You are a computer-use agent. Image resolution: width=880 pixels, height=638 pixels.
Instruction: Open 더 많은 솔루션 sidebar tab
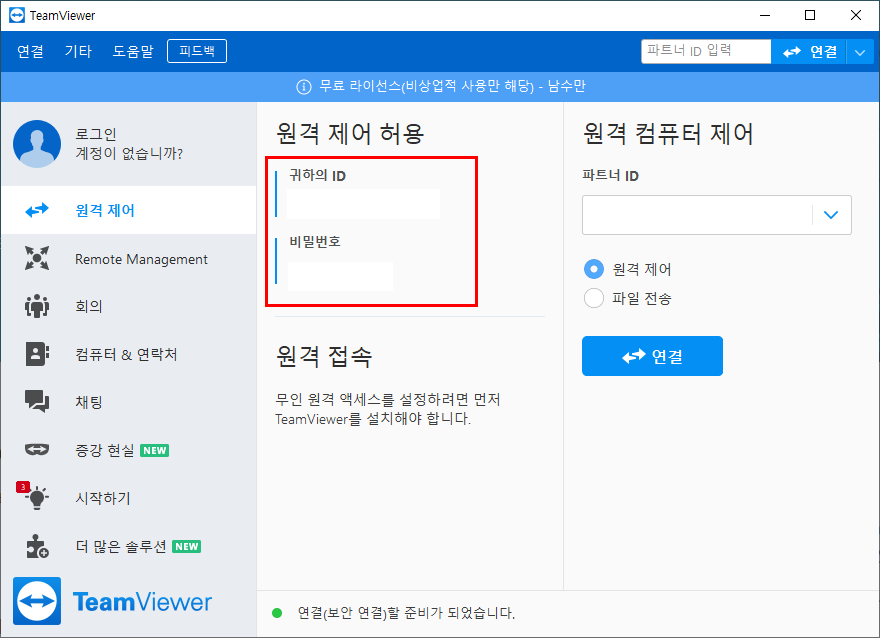click(x=129, y=546)
